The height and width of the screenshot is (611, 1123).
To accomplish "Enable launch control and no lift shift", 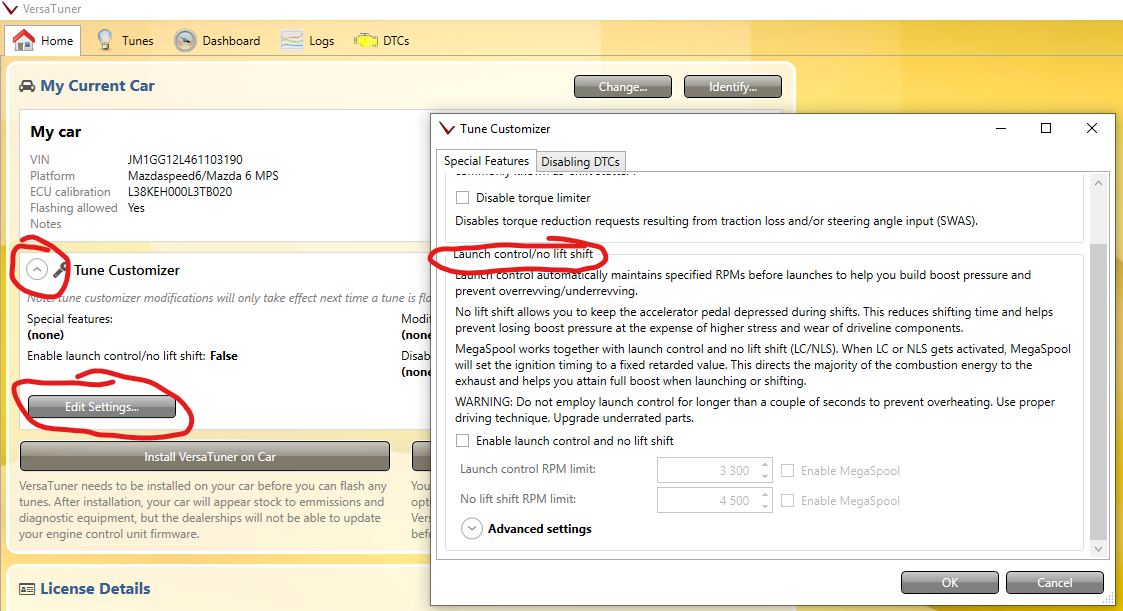I will coord(463,441).
